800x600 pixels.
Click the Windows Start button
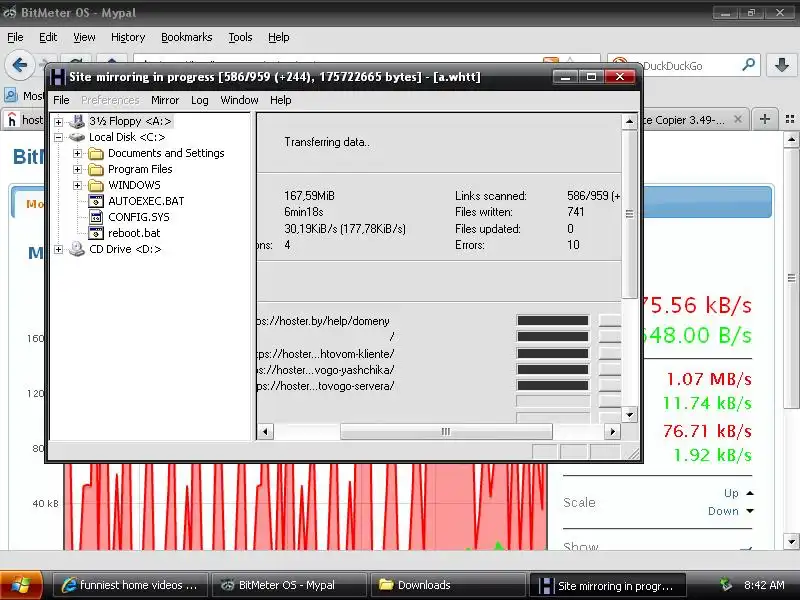point(21,585)
